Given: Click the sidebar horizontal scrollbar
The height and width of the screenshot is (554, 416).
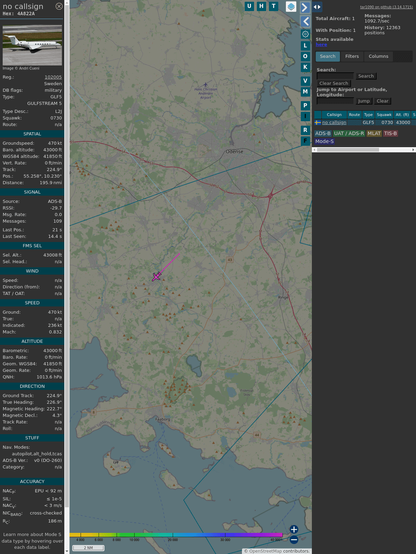Looking at the screenshot, I should [x=364, y=150].
